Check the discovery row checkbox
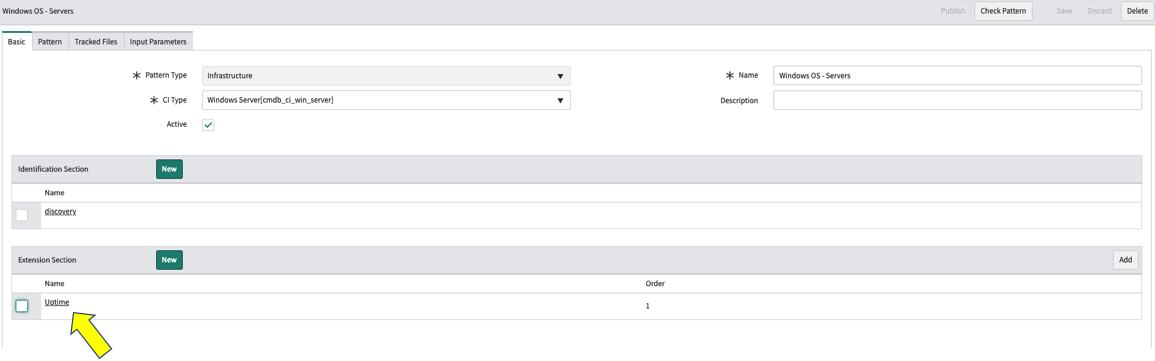The width and height of the screenshot is (1155, 361). click(x=22, y=215)
